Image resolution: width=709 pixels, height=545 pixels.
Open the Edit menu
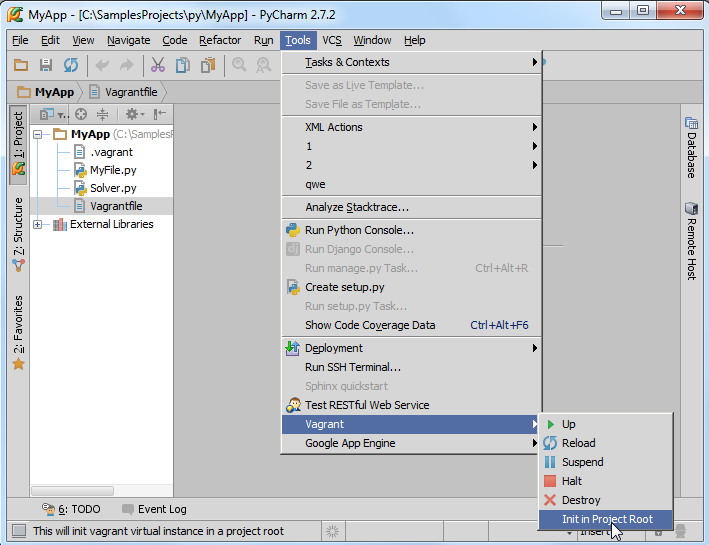coord(50,40)
